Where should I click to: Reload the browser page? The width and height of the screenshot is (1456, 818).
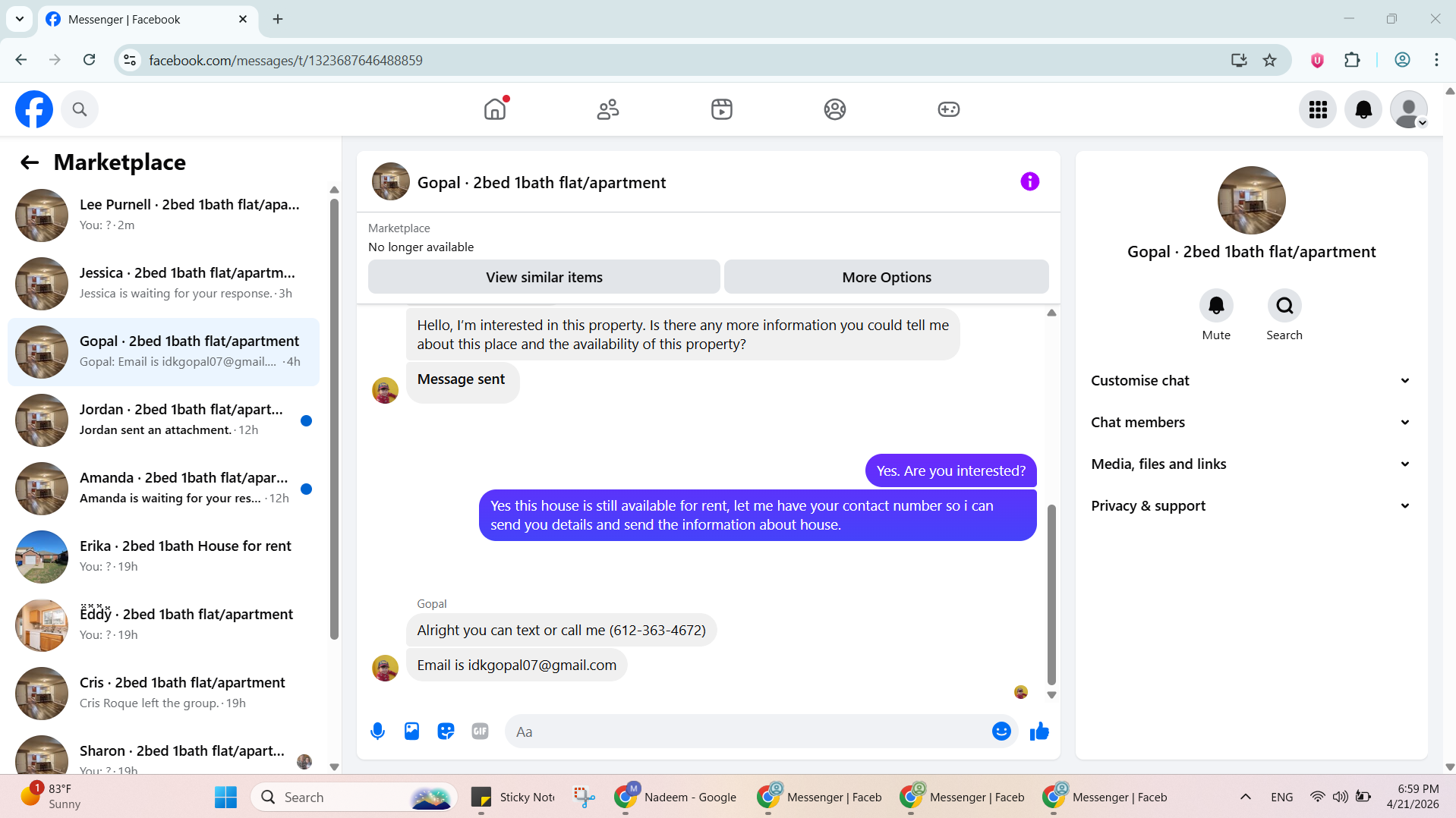pos(90,60)
